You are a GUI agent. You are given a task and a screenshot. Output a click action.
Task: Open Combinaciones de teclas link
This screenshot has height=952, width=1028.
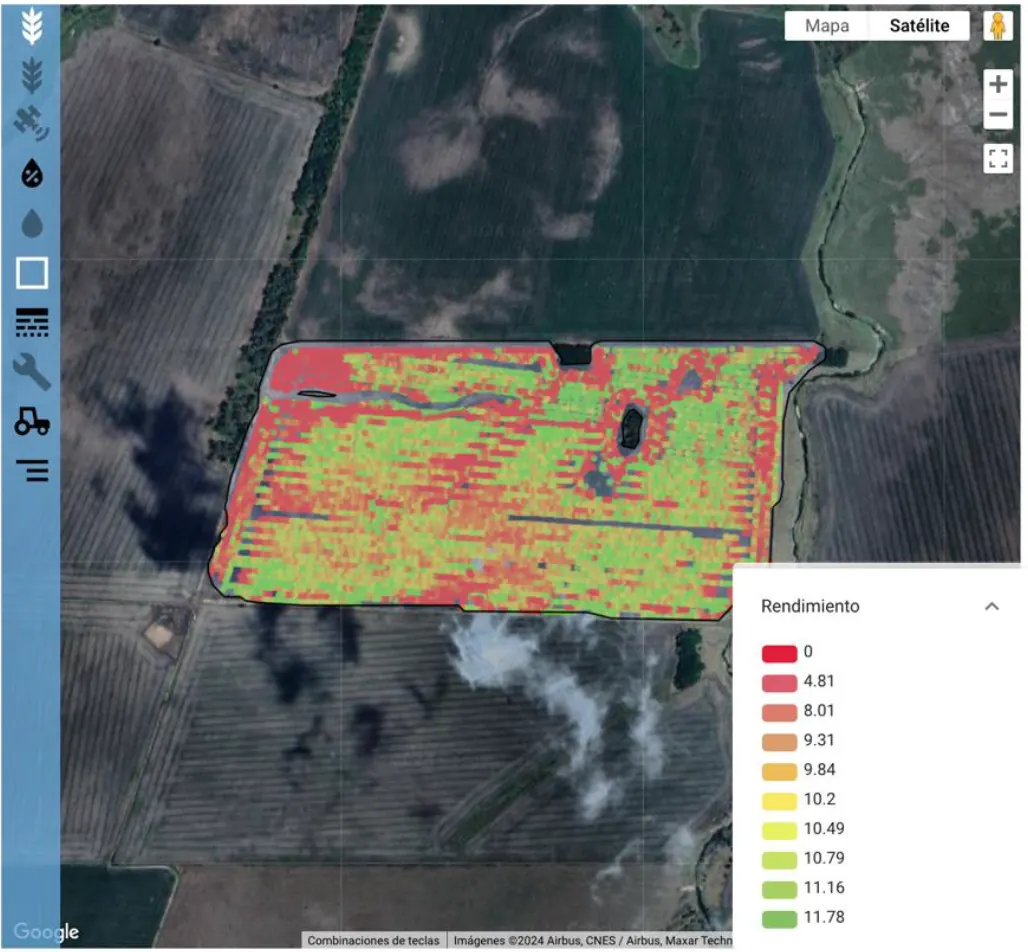click(x=373, y=940)
